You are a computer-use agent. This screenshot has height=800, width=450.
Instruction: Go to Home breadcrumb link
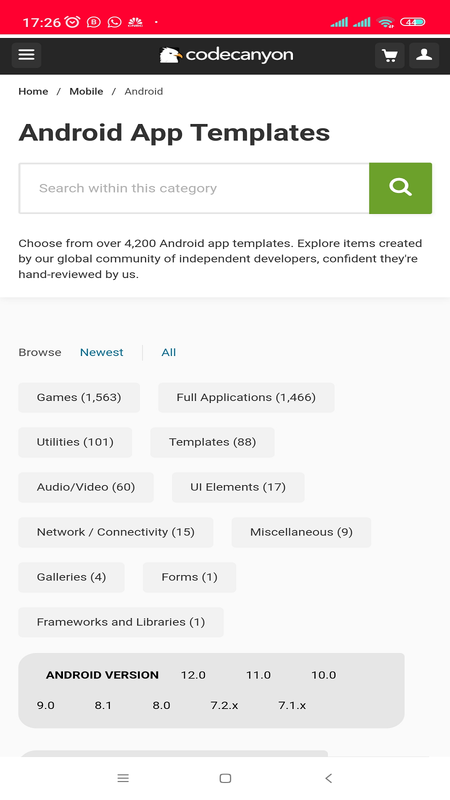[x=33, y=91]
